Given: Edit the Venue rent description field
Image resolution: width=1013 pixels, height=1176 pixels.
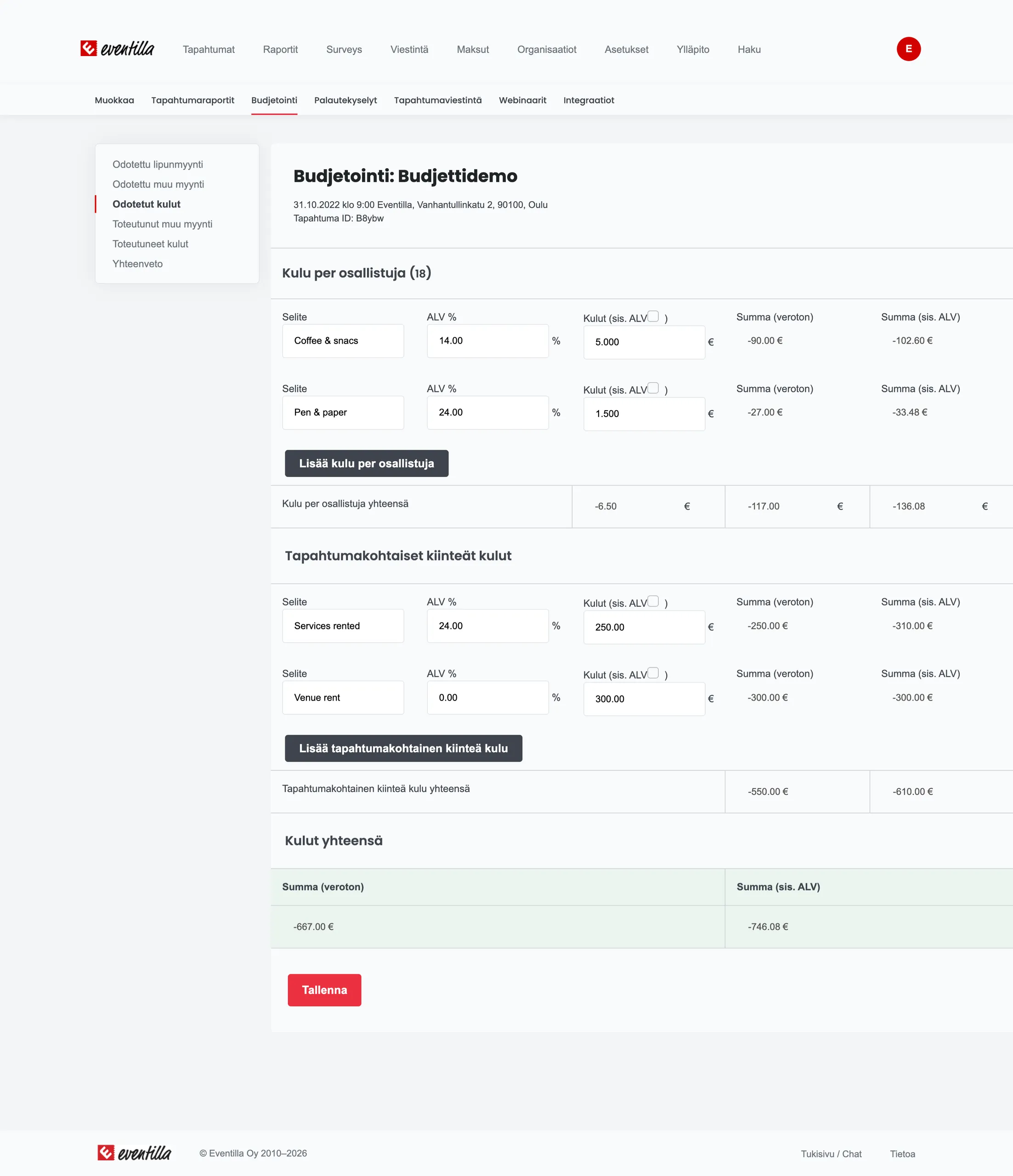Looking at the screenshot, I should click(x=343, y=697).
